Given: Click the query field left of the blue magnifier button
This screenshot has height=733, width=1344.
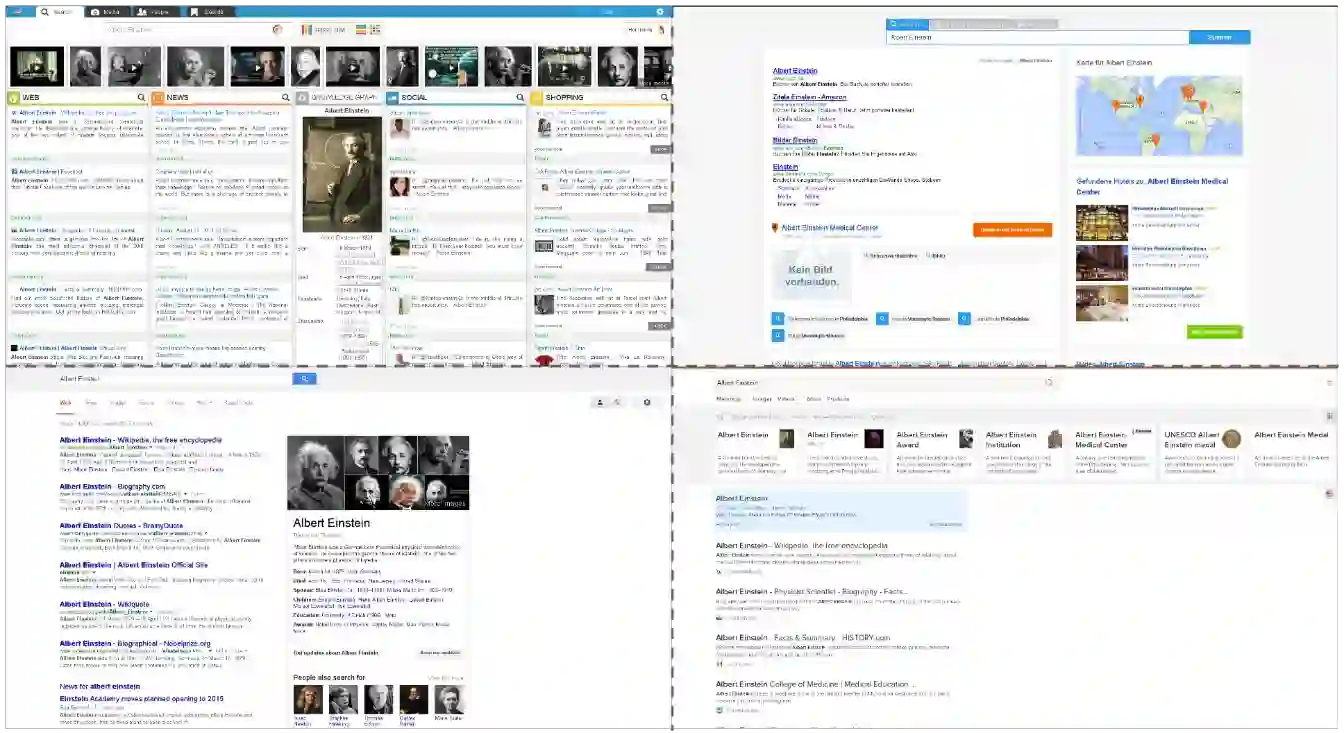Looking at the screenshot, I should tap(172, 379).
